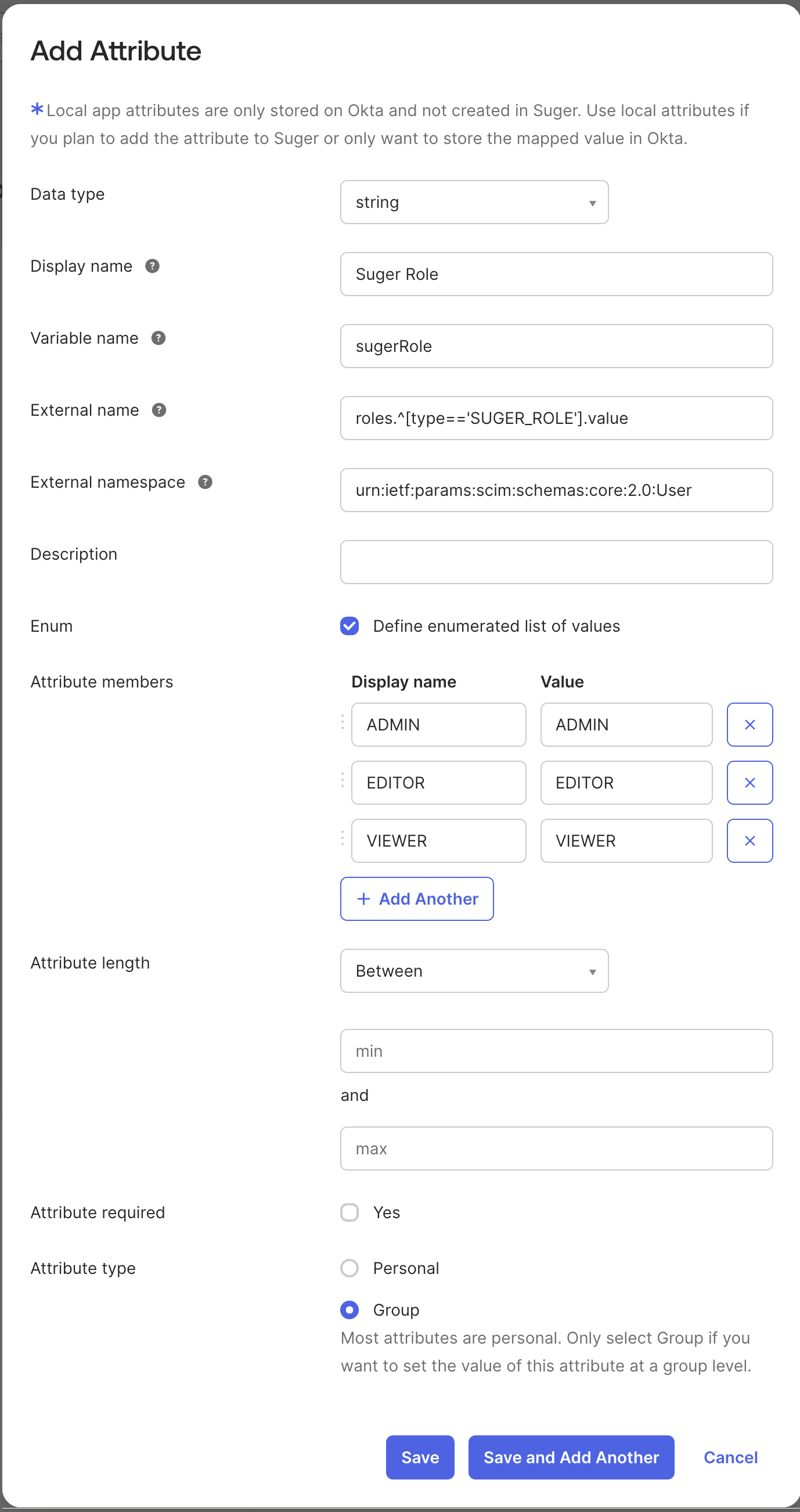Grab the drag handle beside the ADMIN row
The width and height of the screenshot is (800, 1512).
tap(343, 722)
